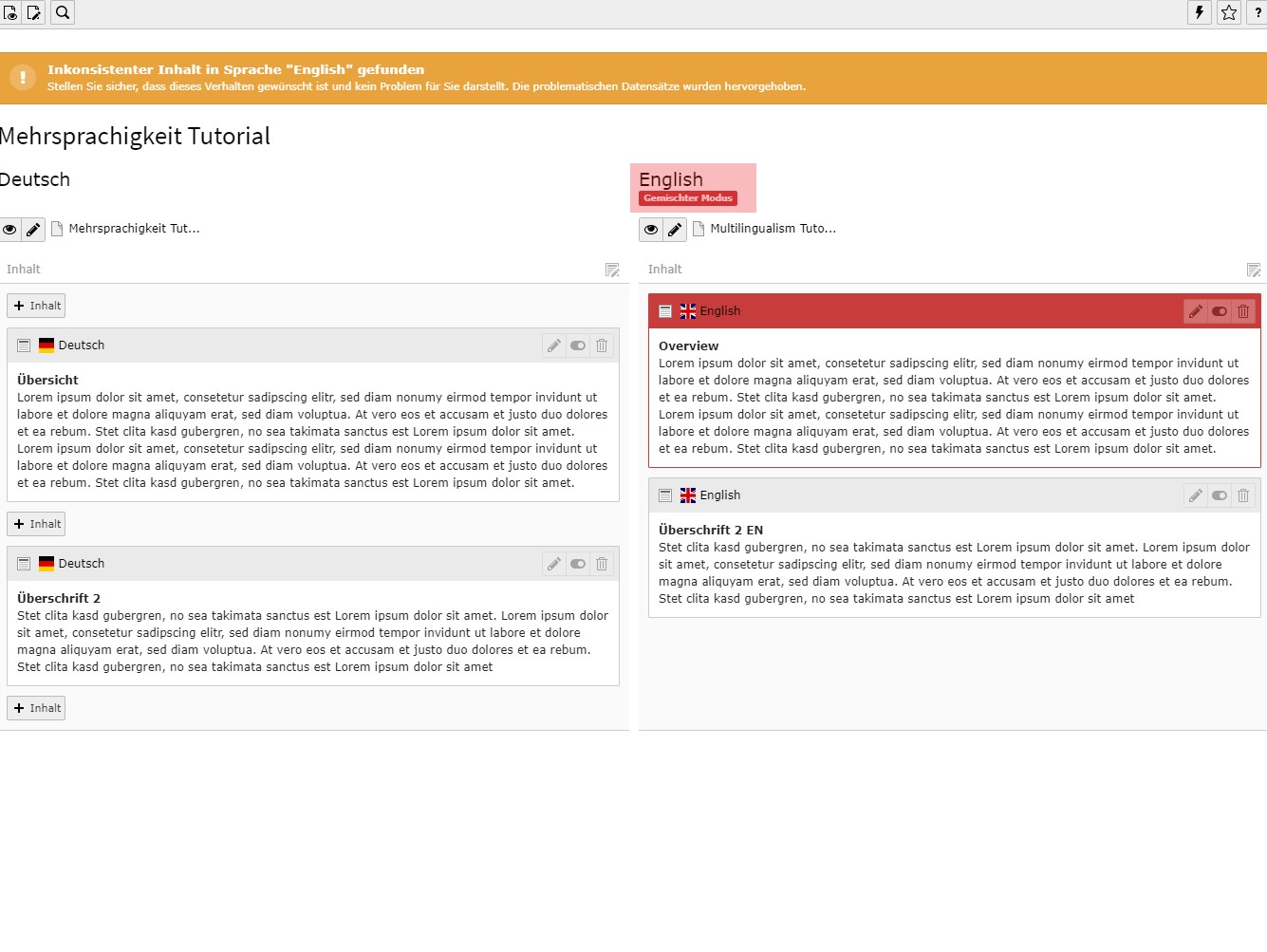This screenshot has width=1267, height=952.
Task: Open context menu of Multilingualism Tuto... page icon
Action: (x=699, y=229)
